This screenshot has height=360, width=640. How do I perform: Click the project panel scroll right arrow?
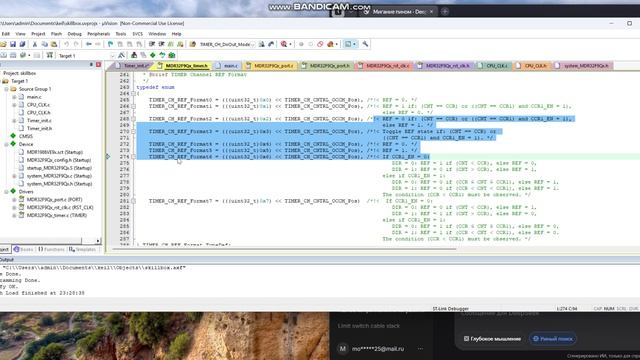tap(98, 241)
